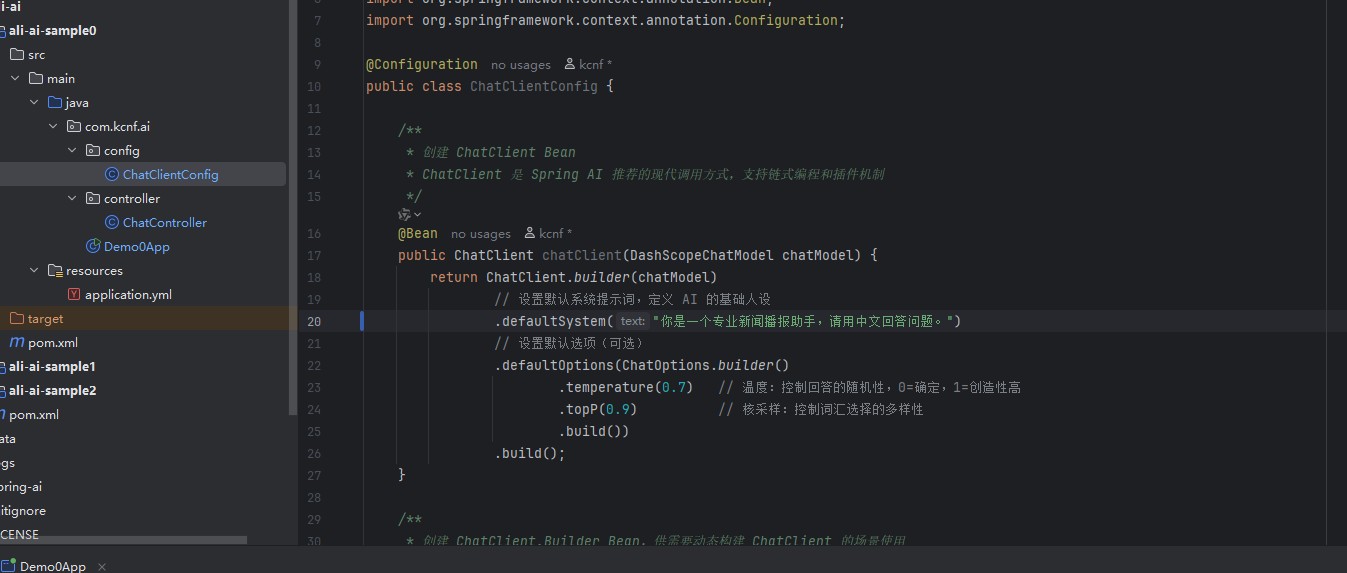This screenshot has width=1347, height=573.
Task: Click the Demo0App run class icon
Action: [93, 247]
